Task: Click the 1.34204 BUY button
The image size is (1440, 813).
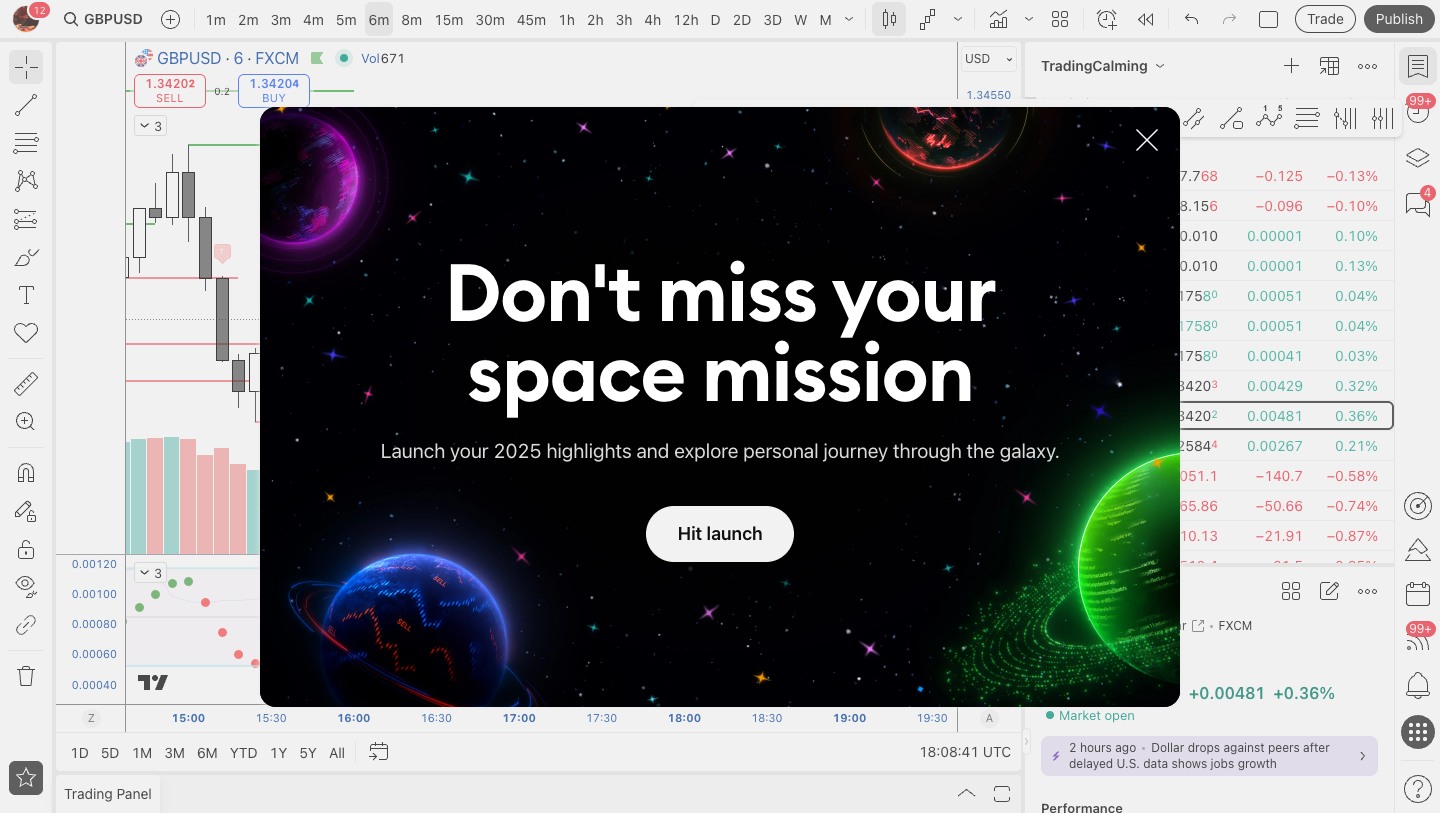Action: pyautogui.click(x=274, y=90)
